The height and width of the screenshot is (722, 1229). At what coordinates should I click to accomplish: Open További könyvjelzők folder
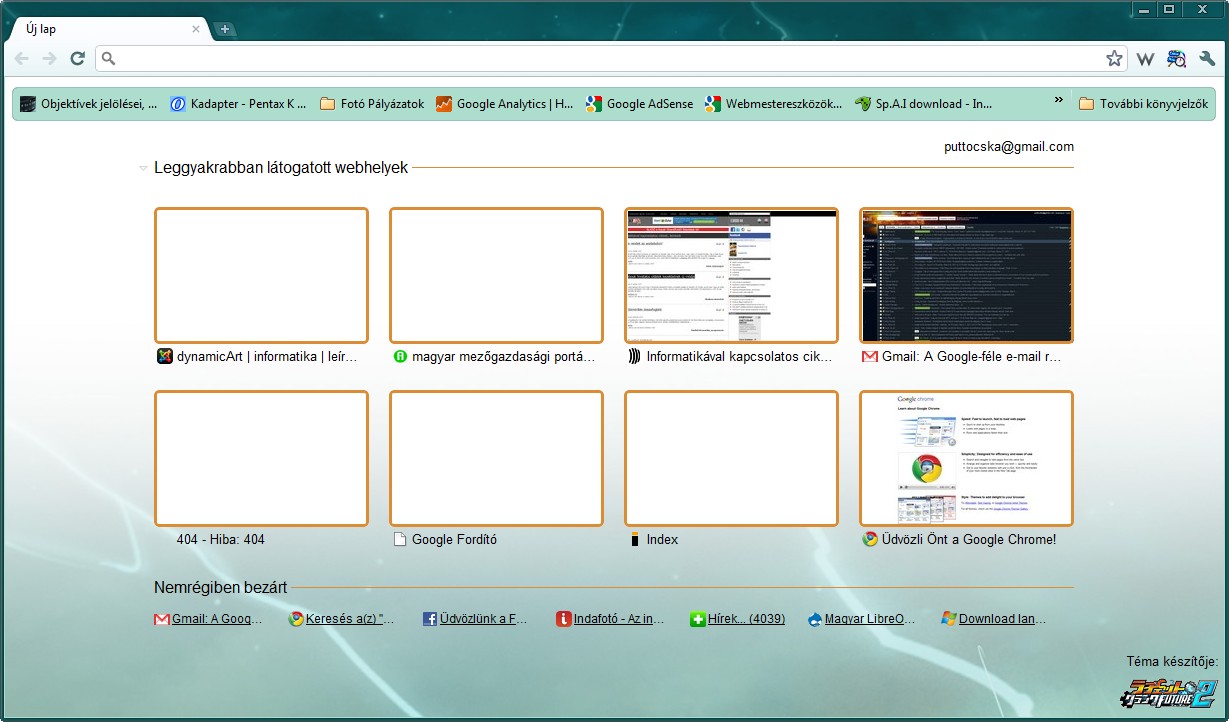click(1143, 104)
